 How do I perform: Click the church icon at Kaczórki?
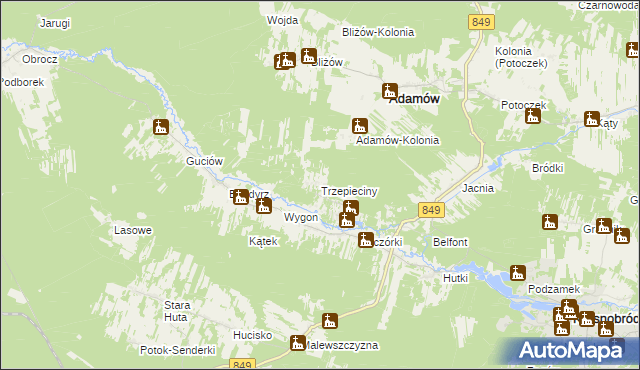coord(366,239)
